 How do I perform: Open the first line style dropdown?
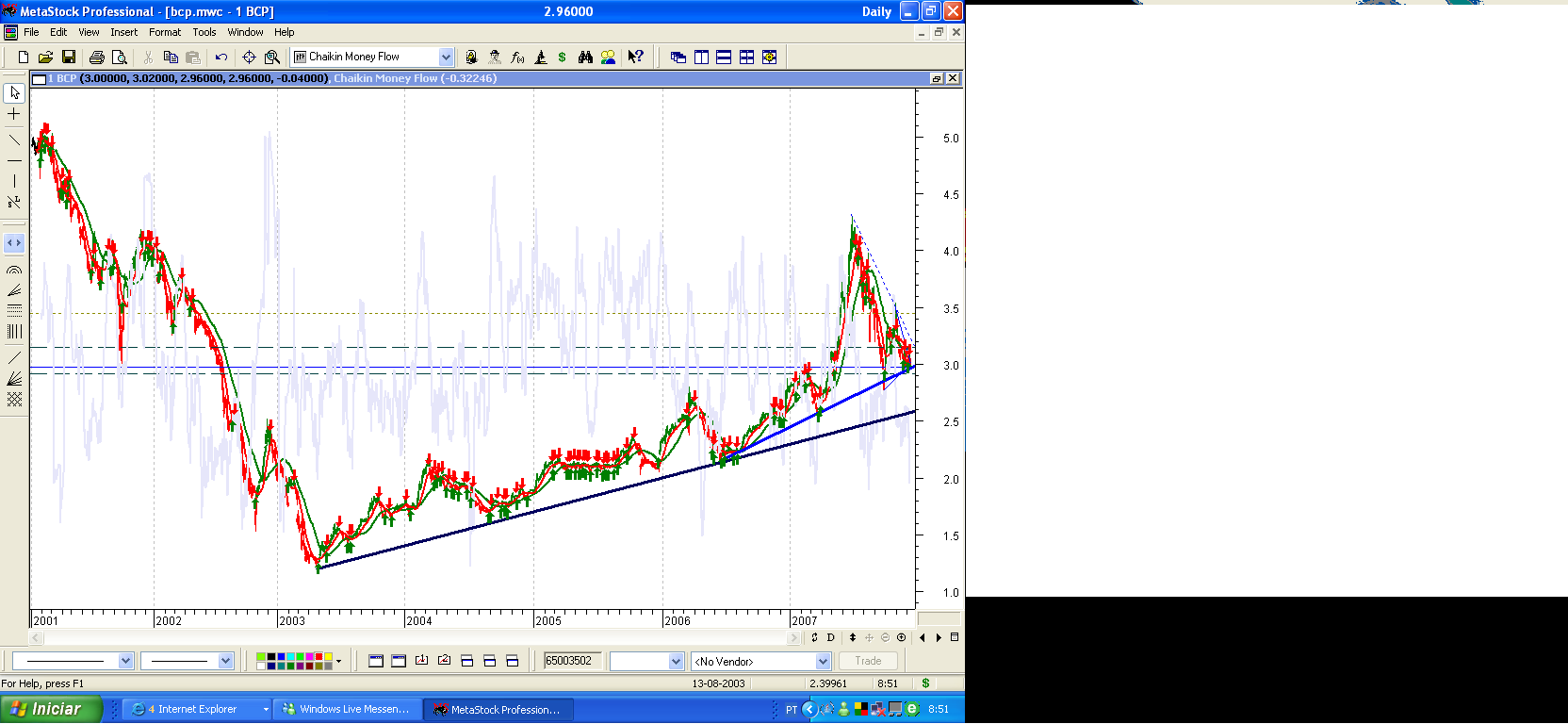coord(125,662)
